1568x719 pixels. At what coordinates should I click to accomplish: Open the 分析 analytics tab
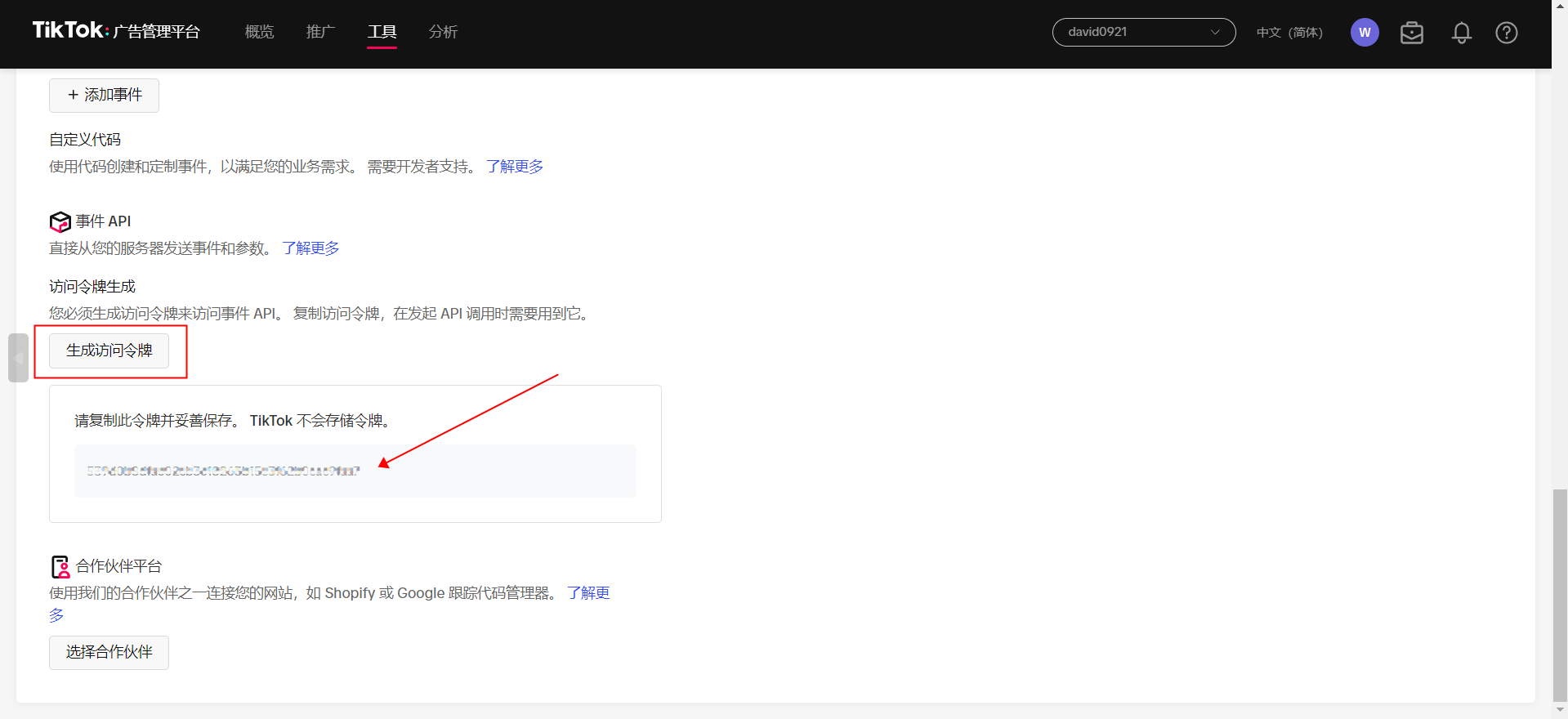443,32
